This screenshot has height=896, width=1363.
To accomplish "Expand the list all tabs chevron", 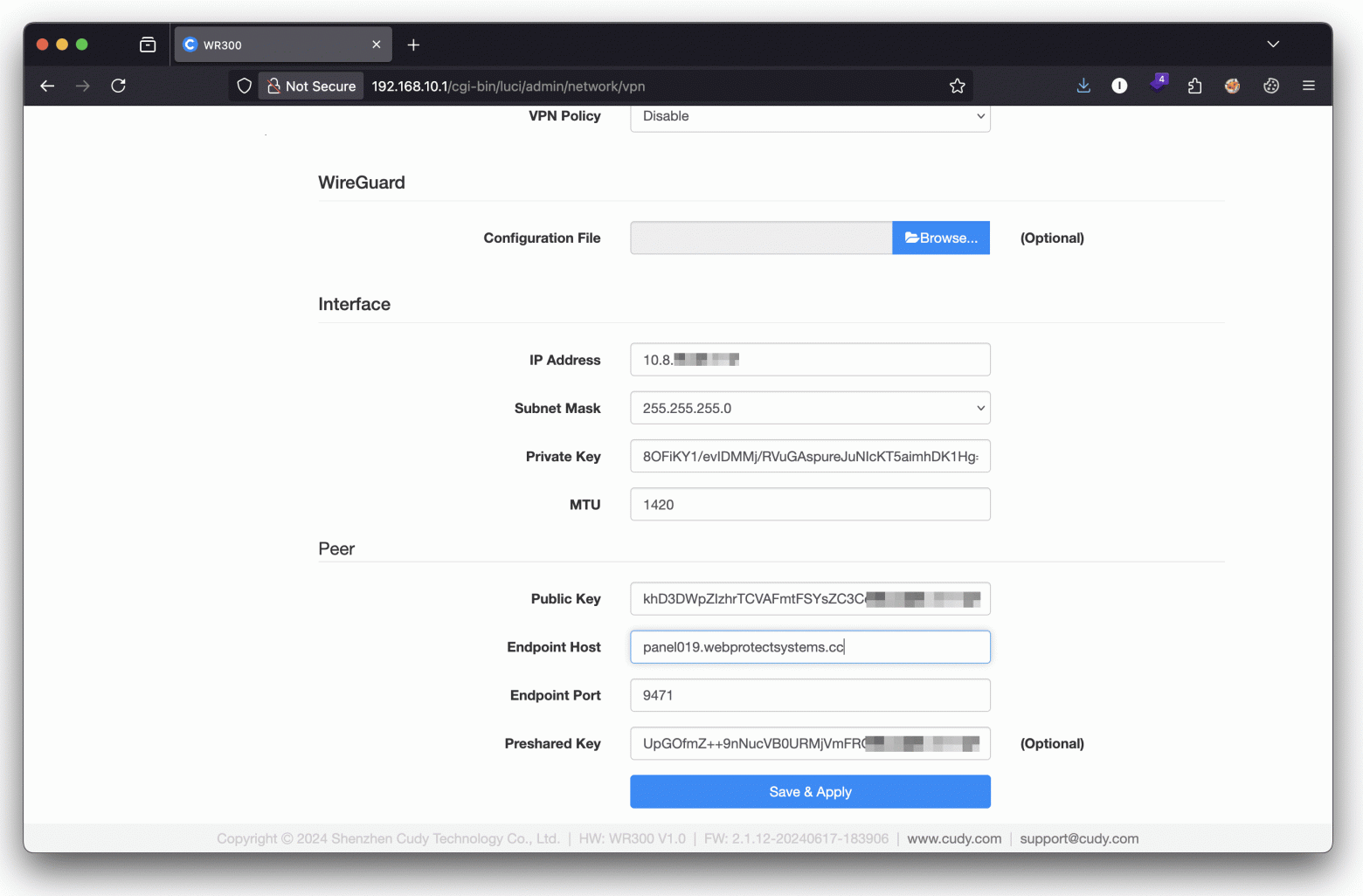I will tap(1273, 45).
